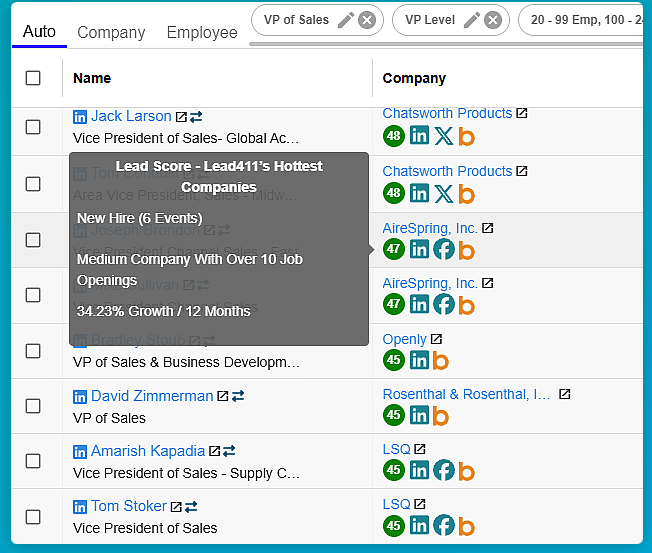Open Tom Stoker's contact name link
Screen dimensions: 652x553
pos(128,506)
